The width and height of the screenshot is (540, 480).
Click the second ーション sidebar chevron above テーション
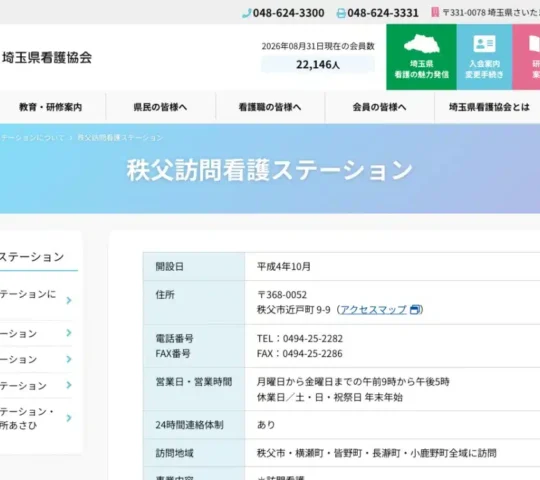tap(69, 359)
